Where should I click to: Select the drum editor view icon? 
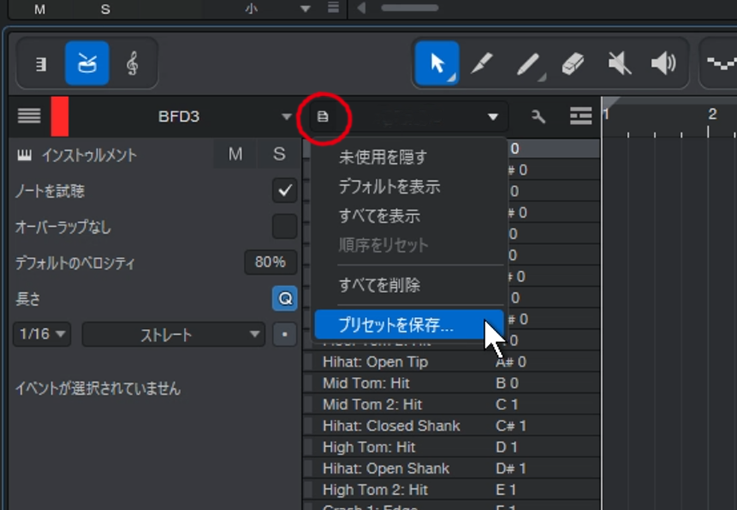tap(87, 63)
